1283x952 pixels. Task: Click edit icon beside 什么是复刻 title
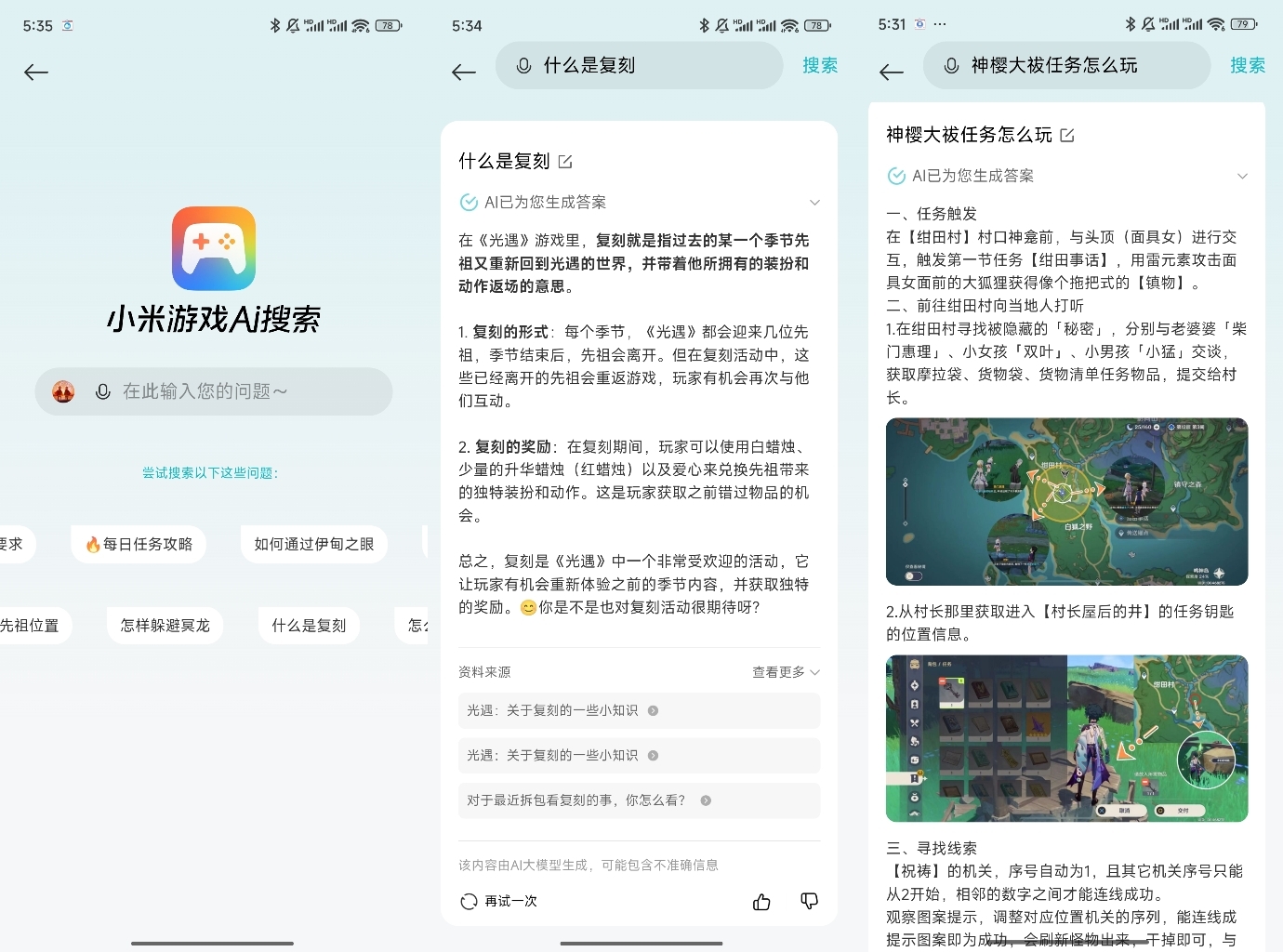pyautogui.click(x=565, y=162)
